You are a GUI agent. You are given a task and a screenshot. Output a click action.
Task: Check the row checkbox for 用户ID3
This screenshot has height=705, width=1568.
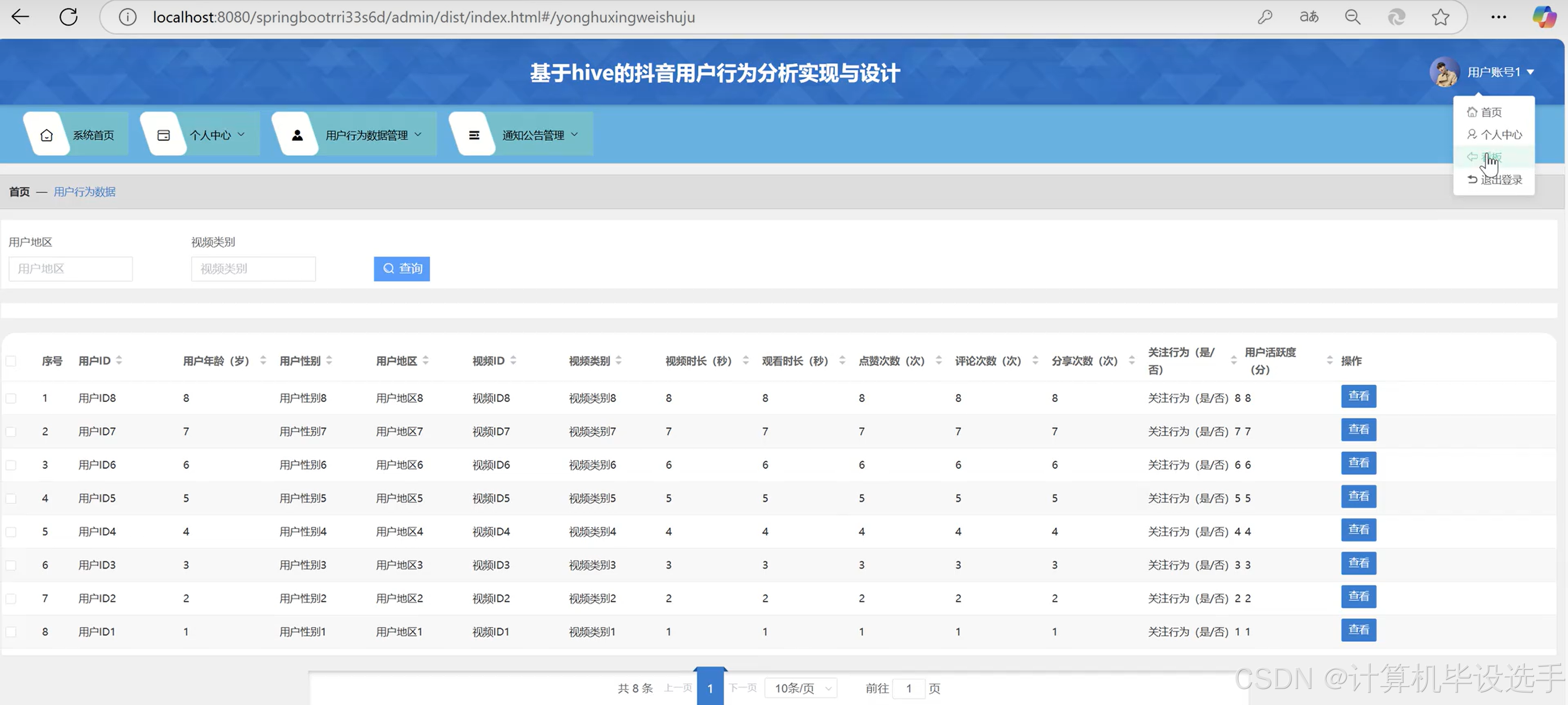click(x=11, y=566)
